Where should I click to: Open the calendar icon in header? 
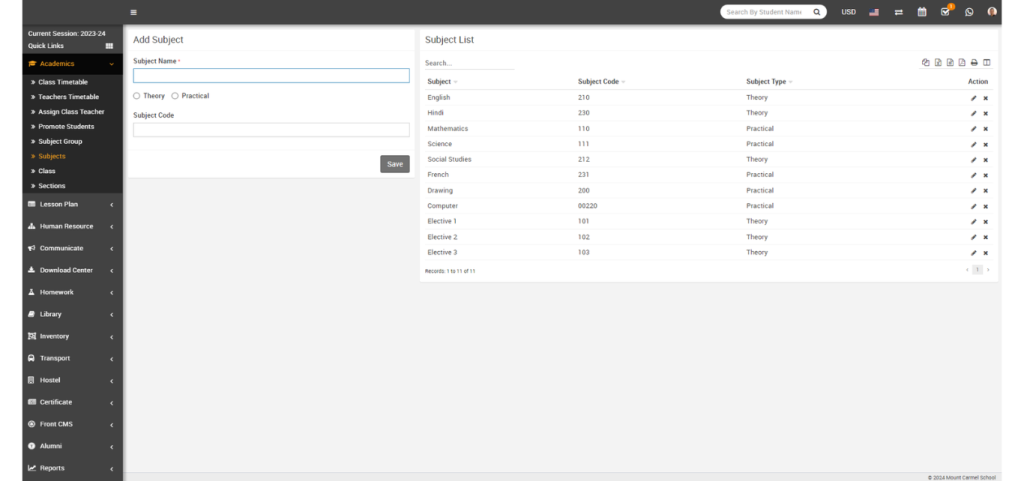click(x=921, y=12)
